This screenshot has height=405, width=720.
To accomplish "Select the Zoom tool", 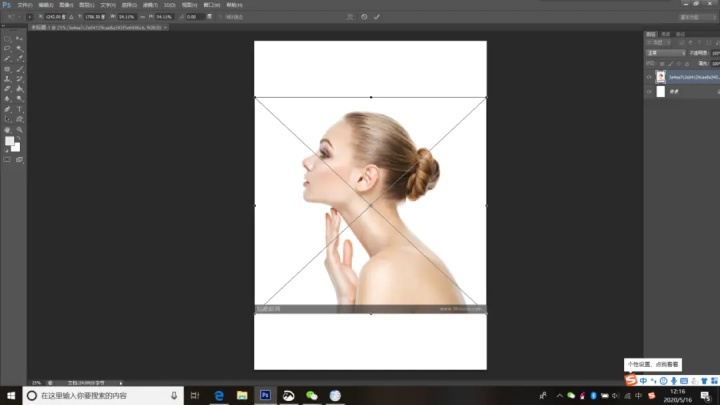I will click(x=19, y=130).
